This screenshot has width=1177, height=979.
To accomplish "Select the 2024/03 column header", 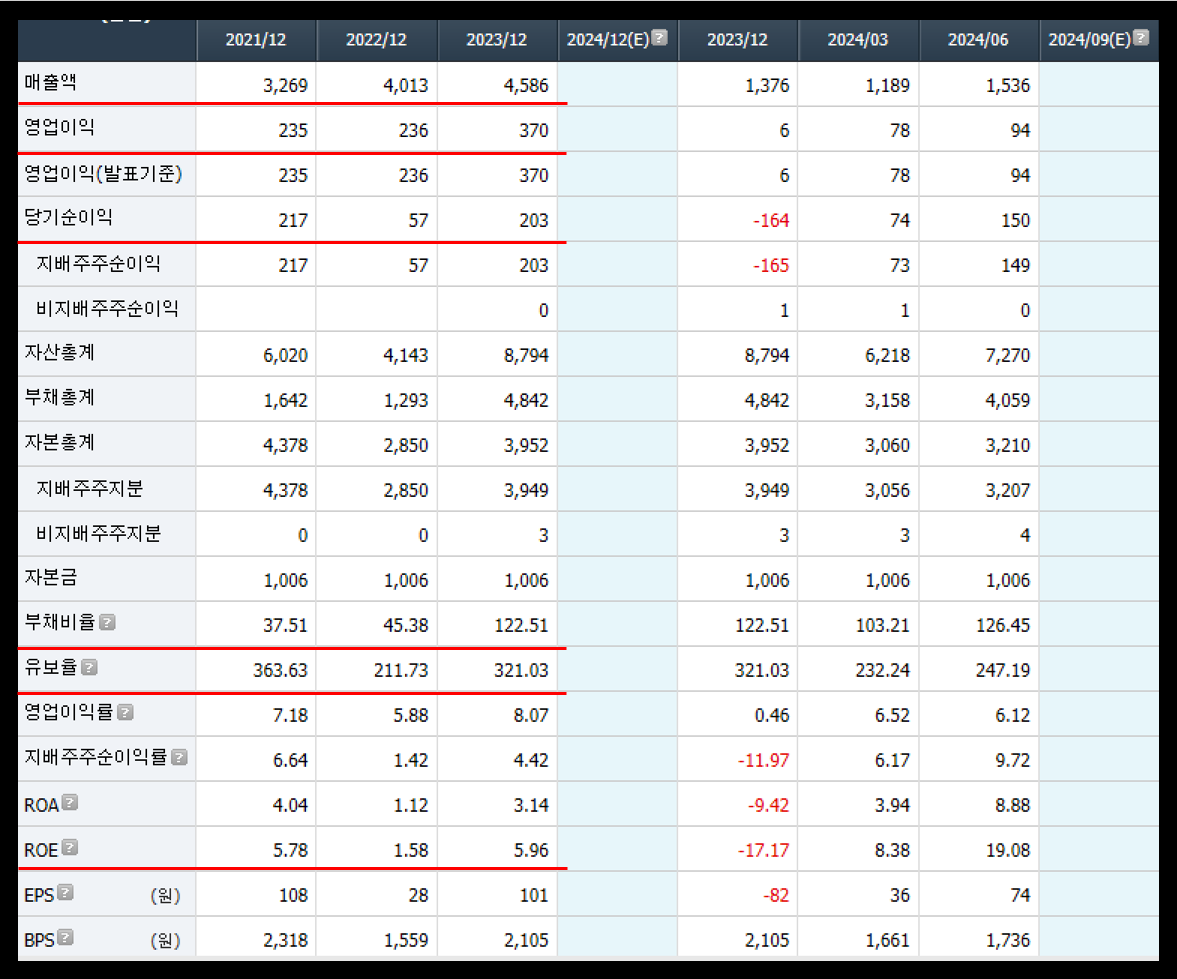I will pos(857,40).
